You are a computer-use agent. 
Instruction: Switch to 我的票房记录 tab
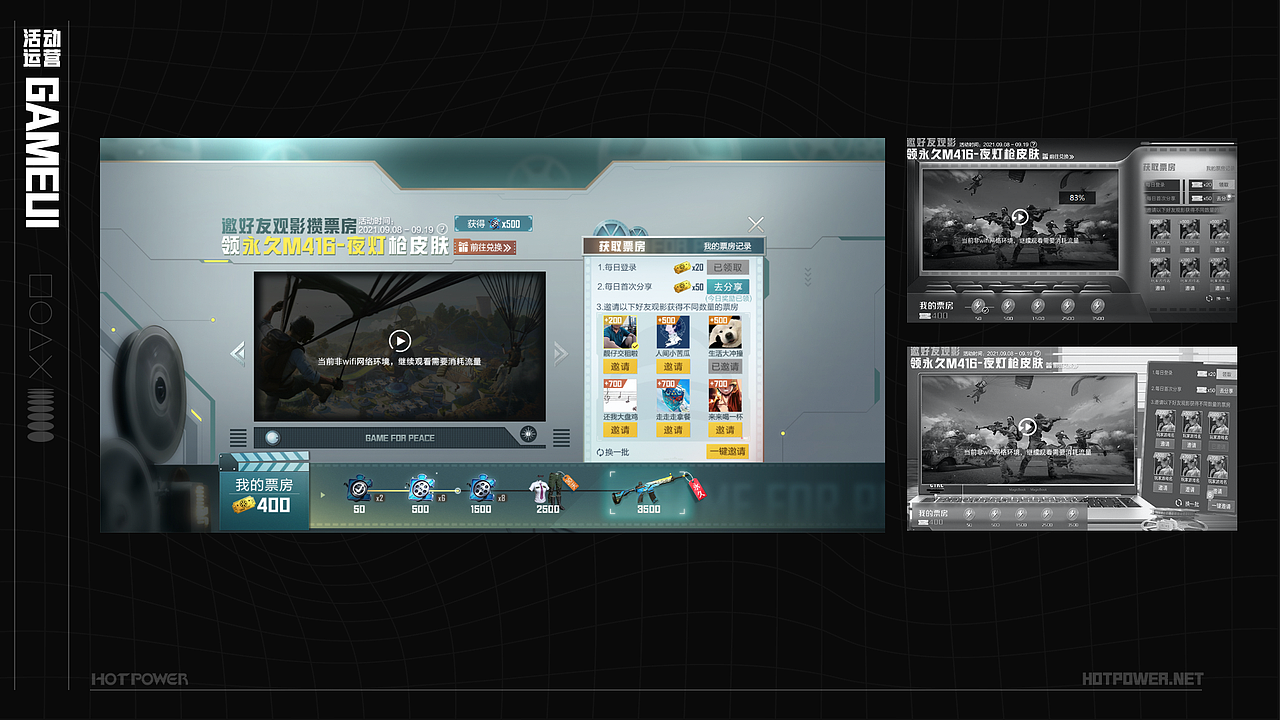coord(727,246)
